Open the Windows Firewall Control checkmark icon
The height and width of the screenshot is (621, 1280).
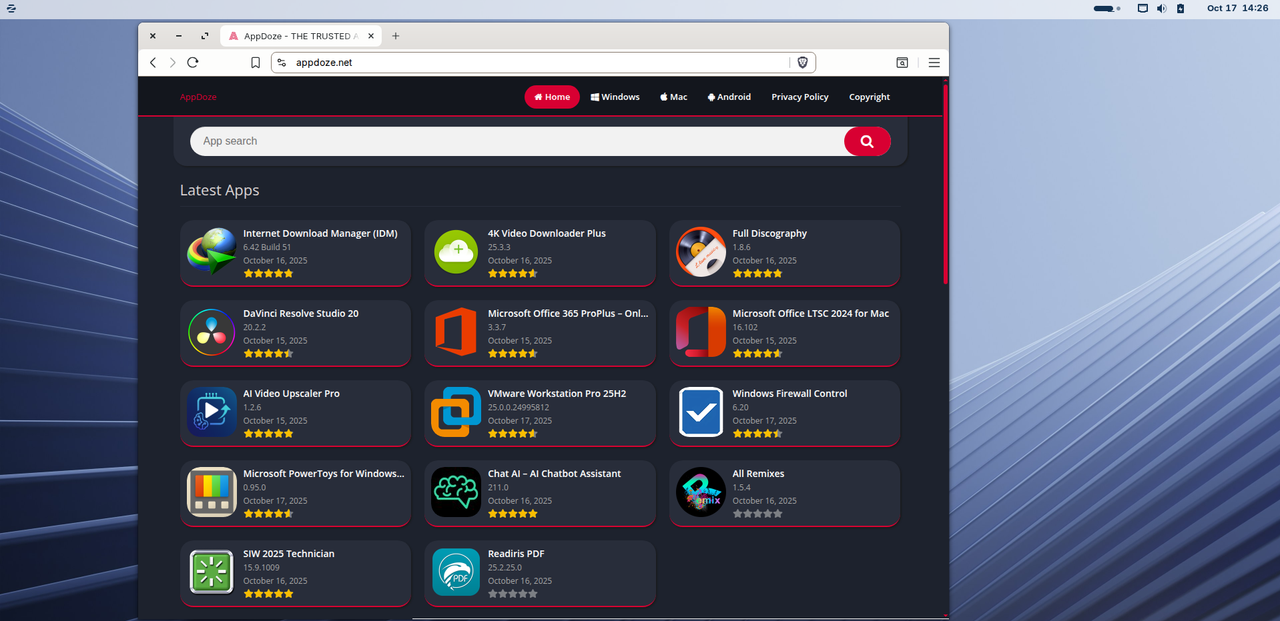pos(701,412)
